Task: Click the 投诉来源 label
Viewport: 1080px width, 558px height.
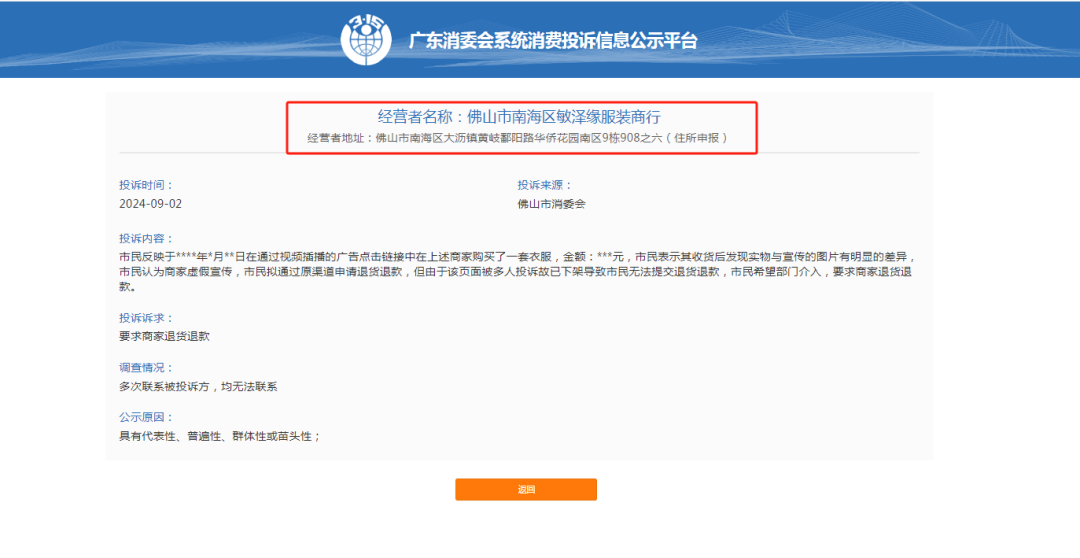Action: (545, 185)
